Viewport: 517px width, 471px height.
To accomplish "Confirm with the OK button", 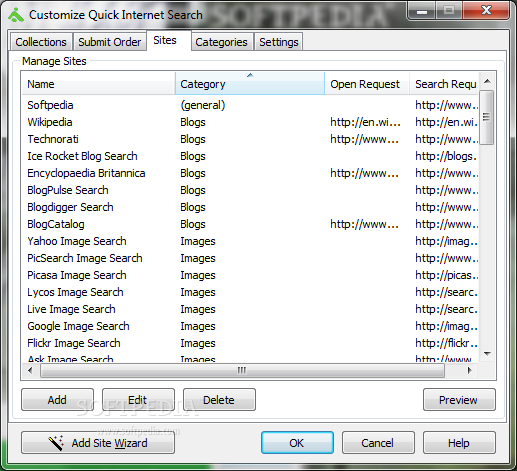I will coord(297,443).
